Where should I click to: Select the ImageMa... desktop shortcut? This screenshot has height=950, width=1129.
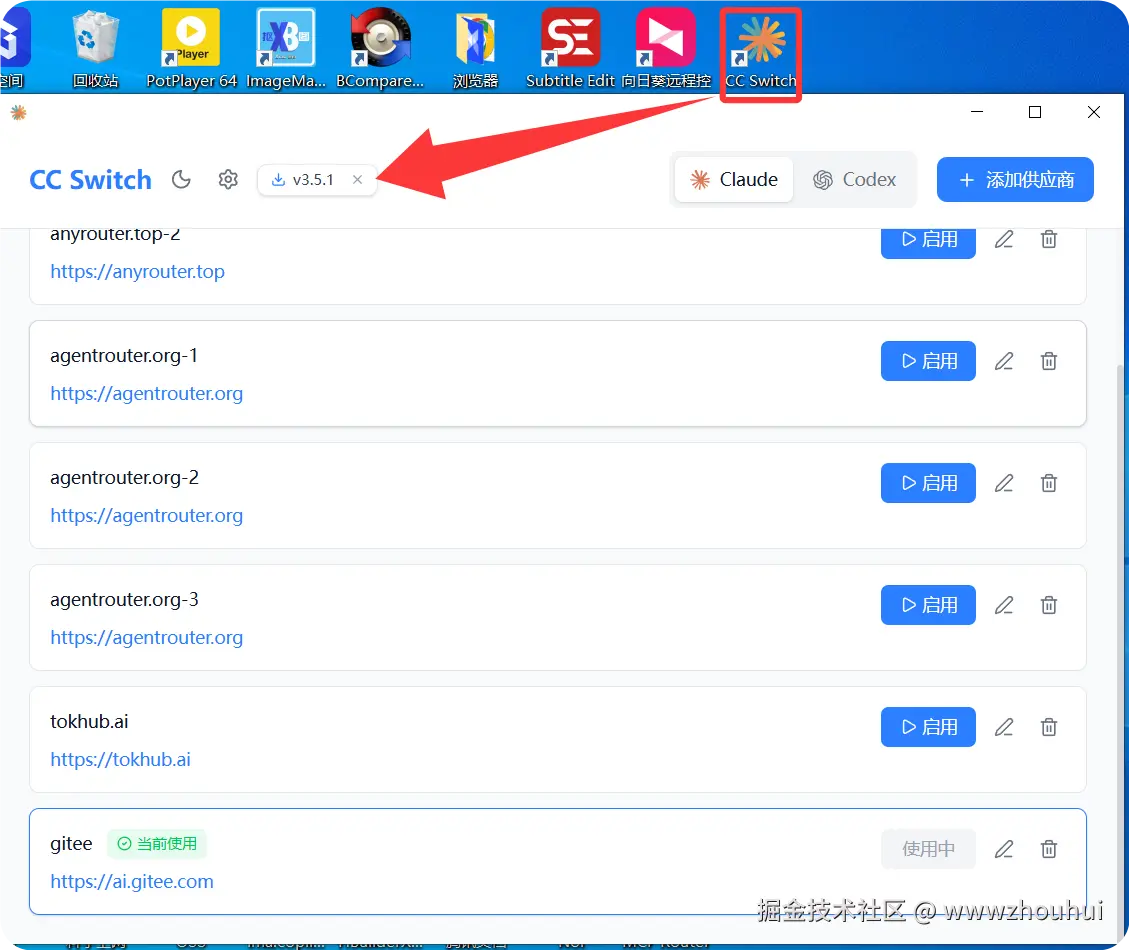(x=286, y=48)
